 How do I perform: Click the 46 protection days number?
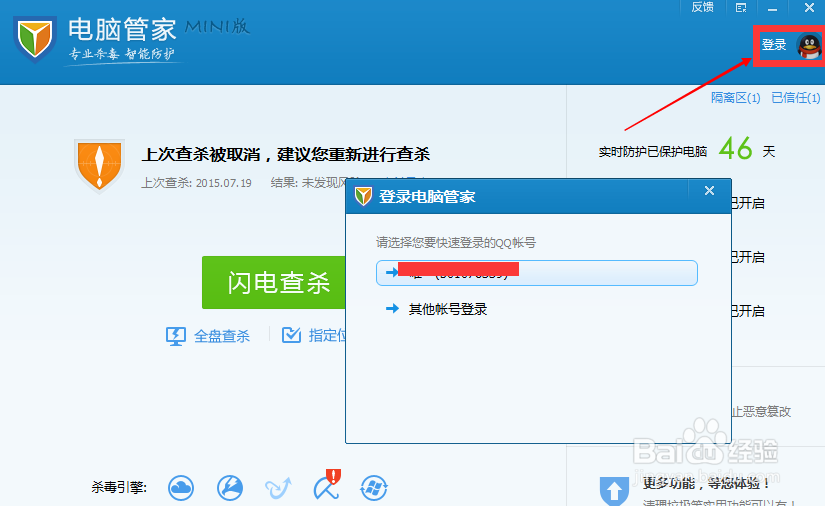tap(736, 149)
